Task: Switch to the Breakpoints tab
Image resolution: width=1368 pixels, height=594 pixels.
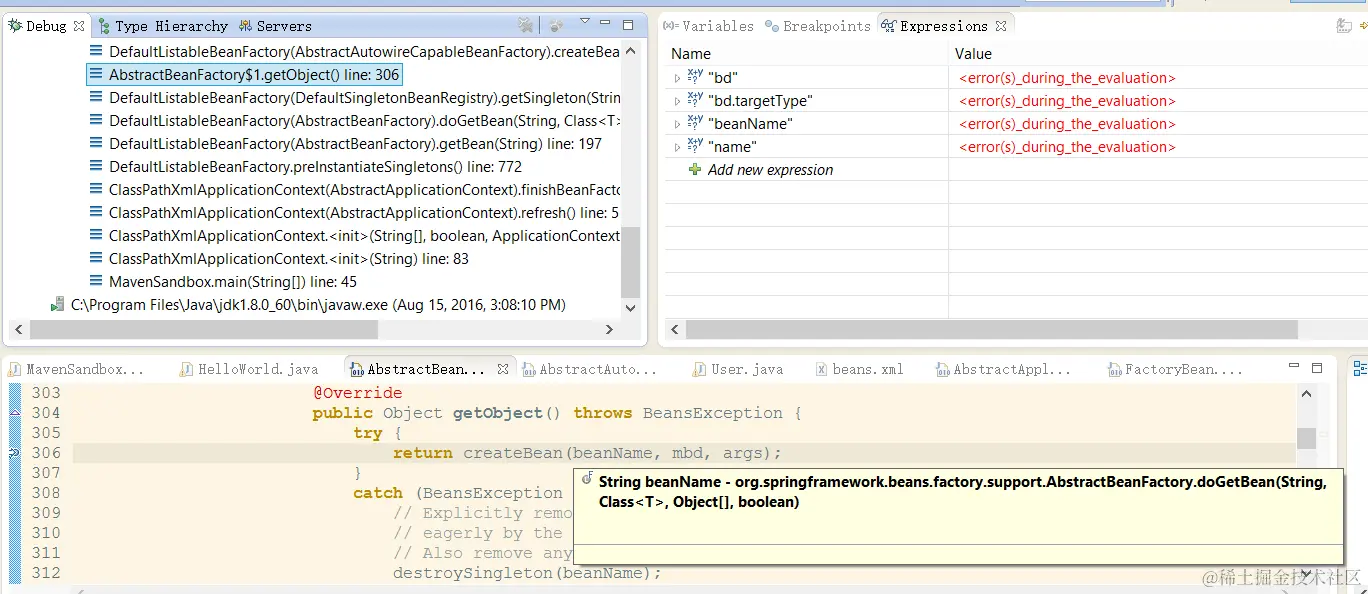Action: tap(817, 26)
